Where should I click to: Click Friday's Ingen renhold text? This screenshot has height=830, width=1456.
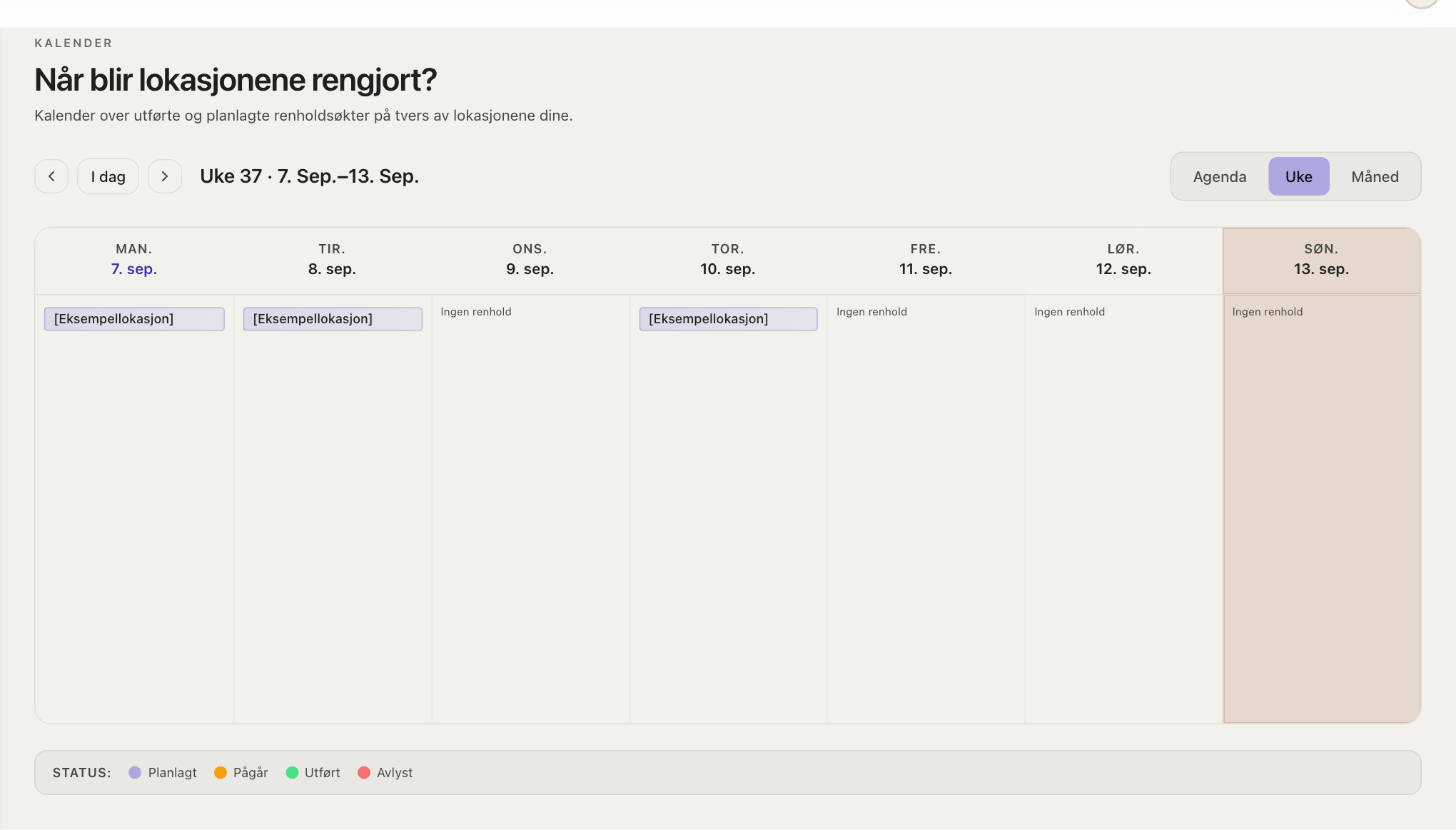[x=871, y=312]
